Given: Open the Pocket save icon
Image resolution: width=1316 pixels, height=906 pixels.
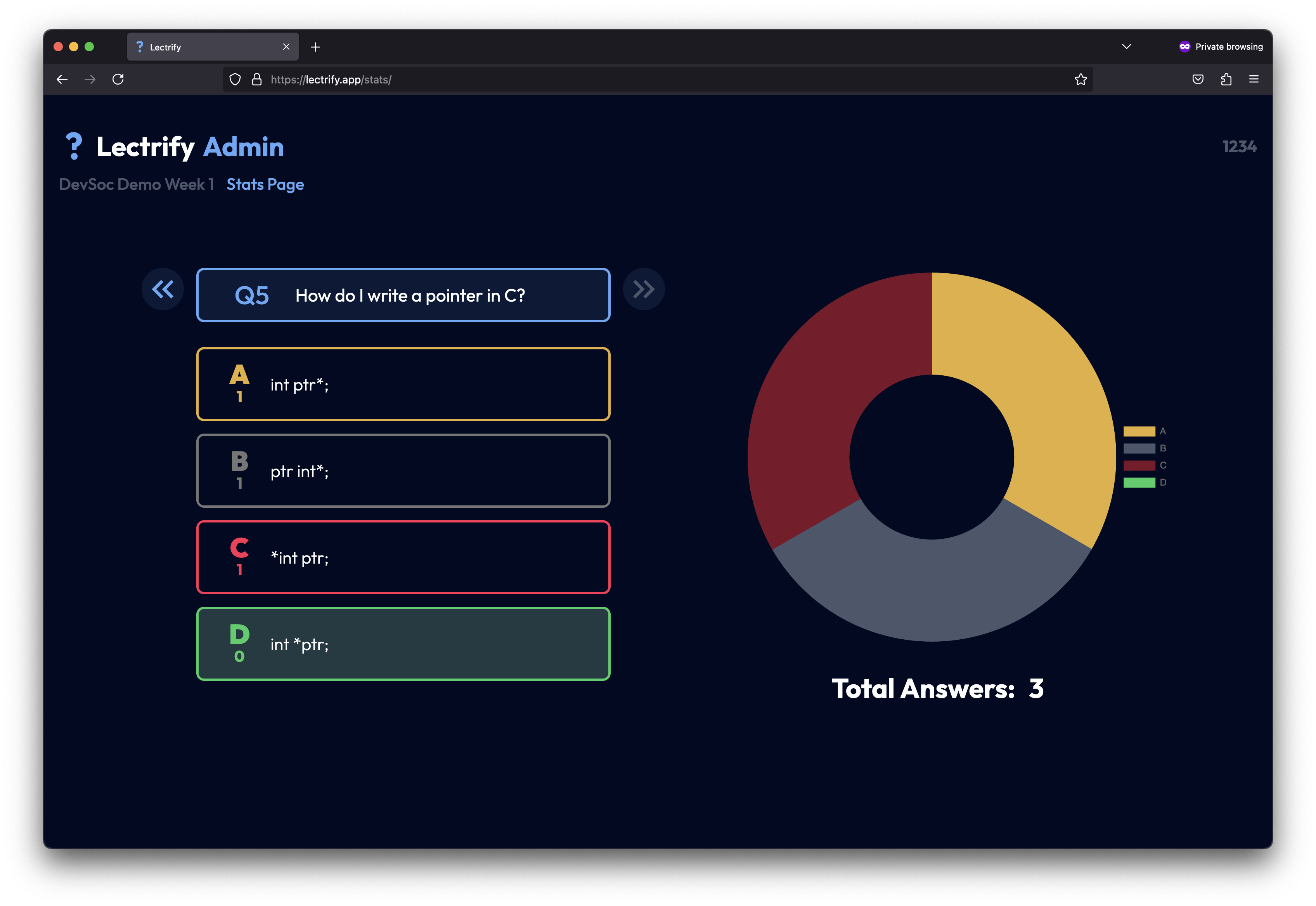Looking at the screenshot, I should click(1197, 80).
